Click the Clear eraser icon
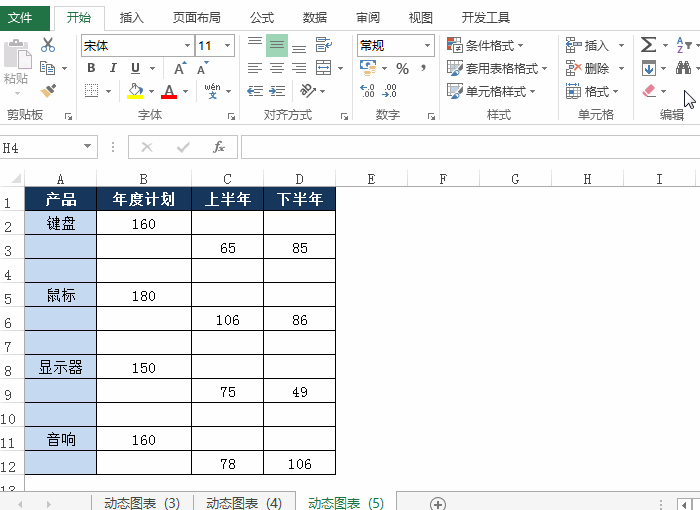The image size is (700, 510). (649, 91)
